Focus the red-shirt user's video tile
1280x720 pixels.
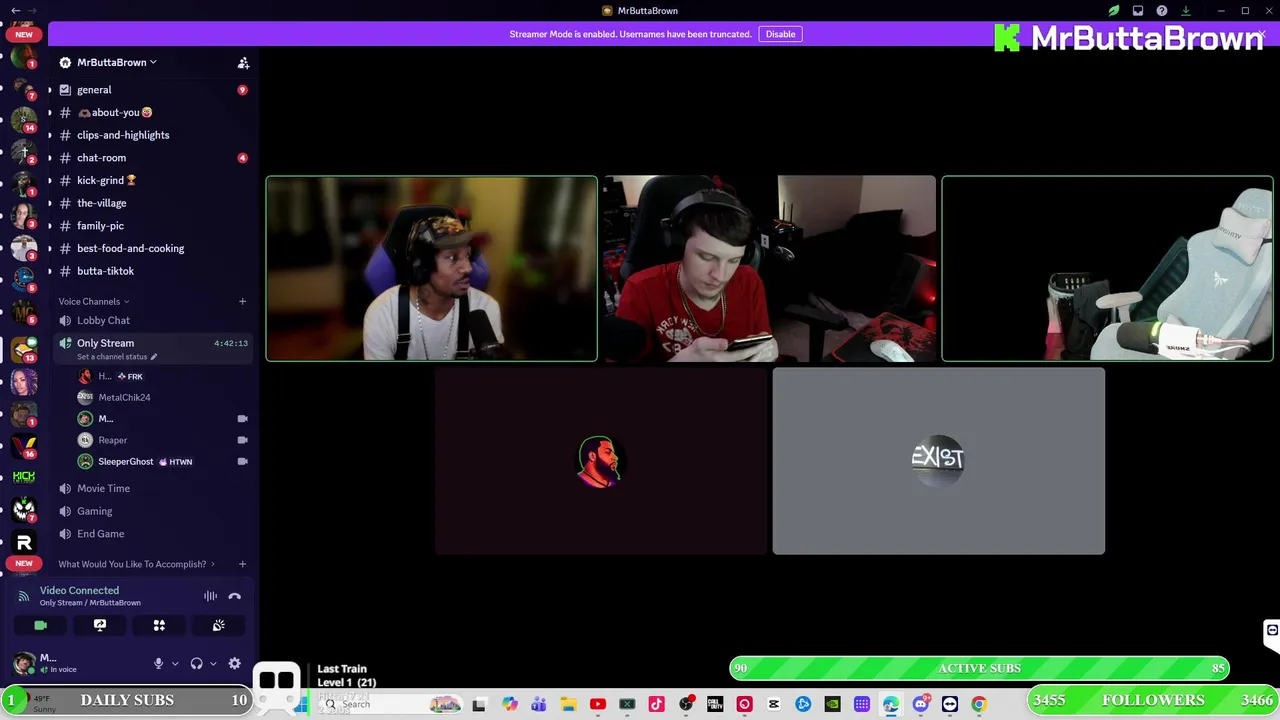769,268
